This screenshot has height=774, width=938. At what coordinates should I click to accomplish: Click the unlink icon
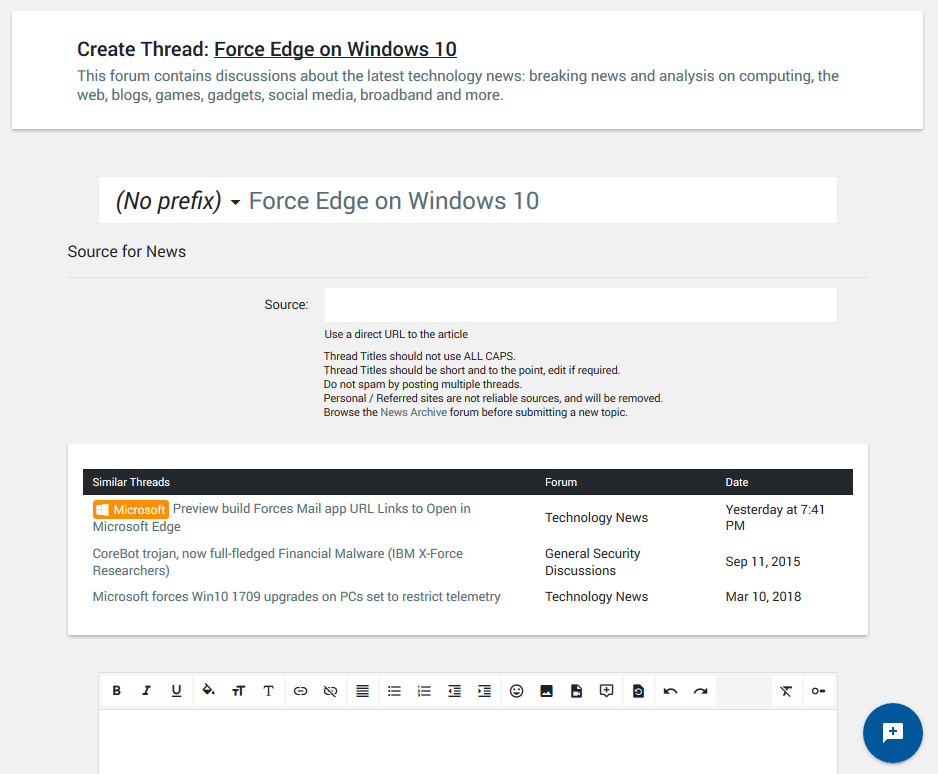point(330,691)
